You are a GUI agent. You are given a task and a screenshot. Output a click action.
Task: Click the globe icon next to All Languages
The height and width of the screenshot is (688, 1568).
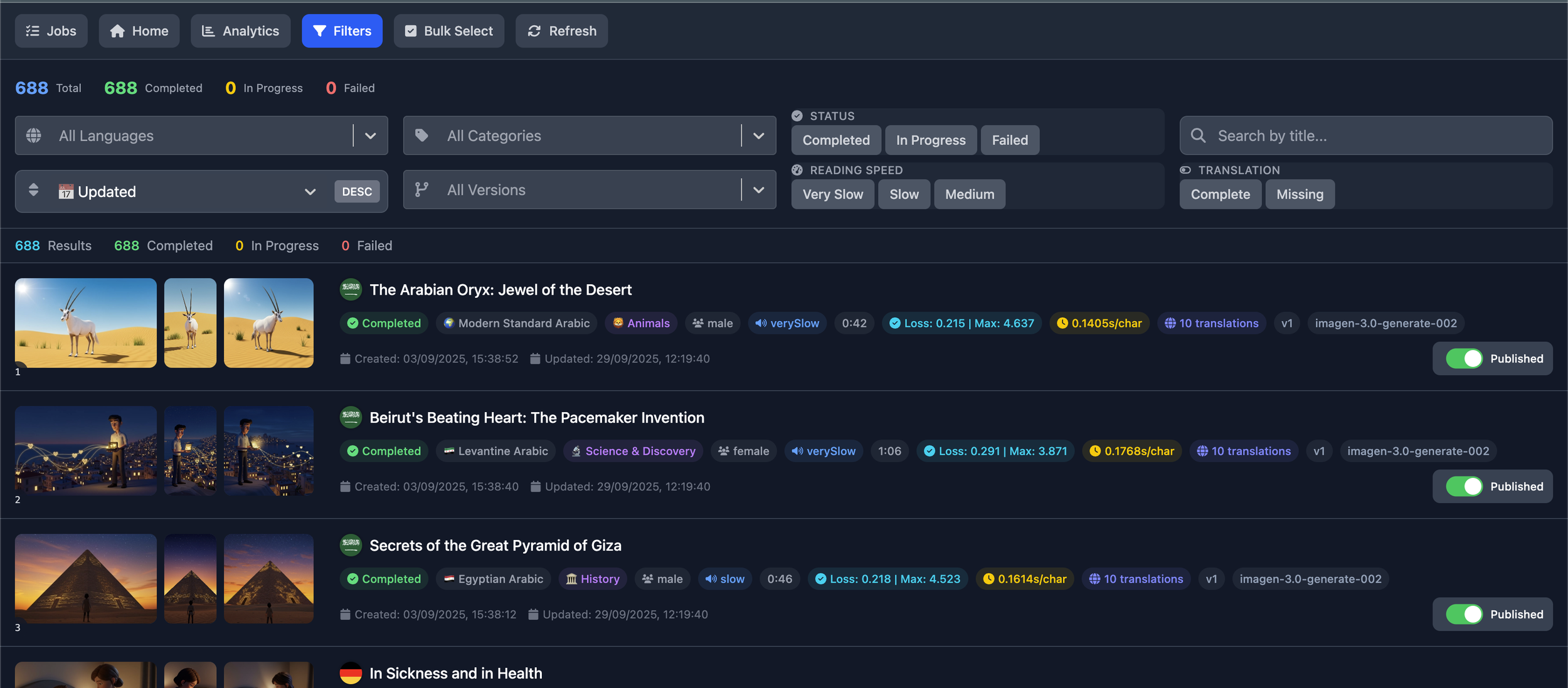click(x=35, y=135)
